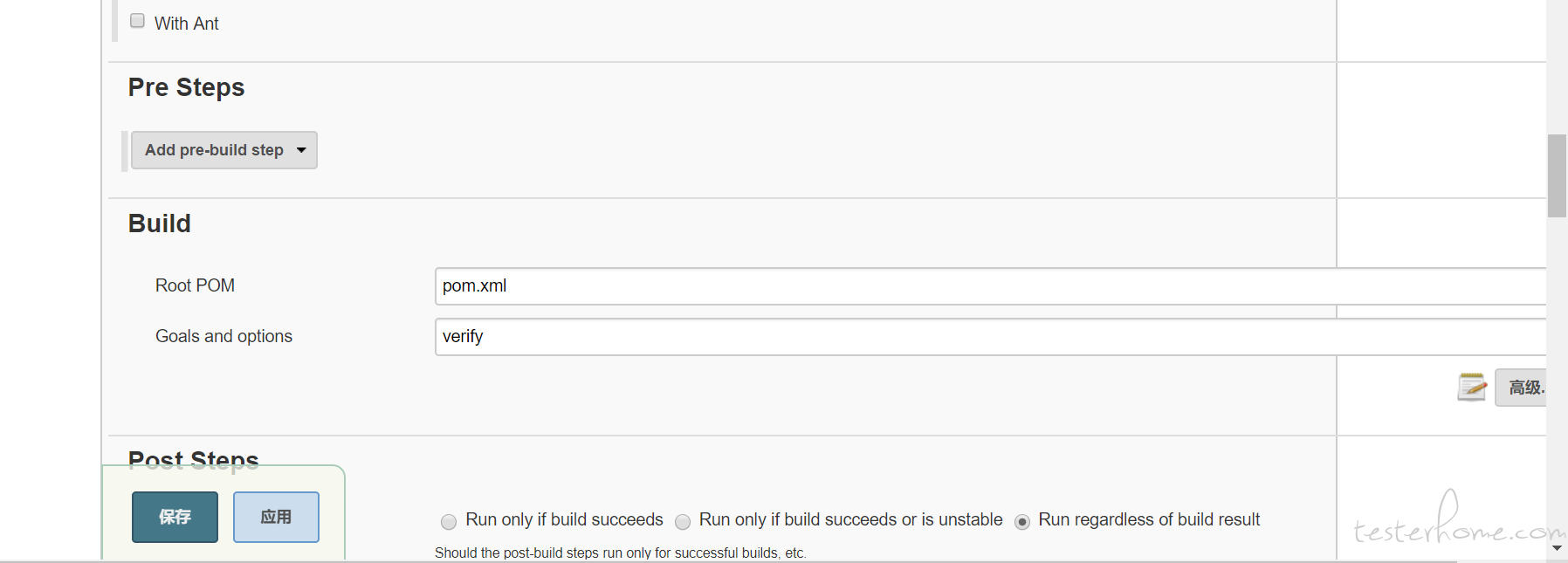Save the configuration with 保存
The width and height of the screenshot is (1568, 563).
[x=175, y=517]
